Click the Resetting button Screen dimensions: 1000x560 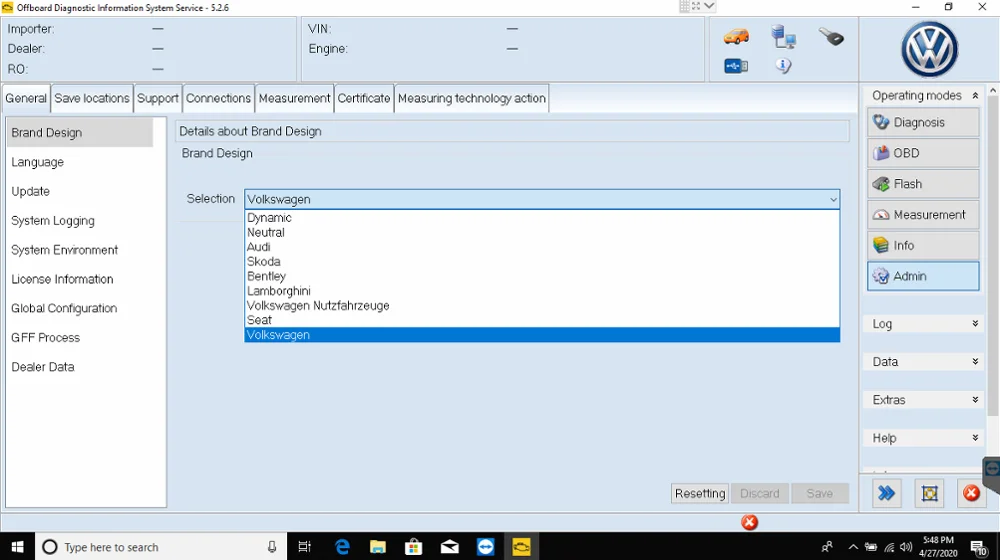699,493
